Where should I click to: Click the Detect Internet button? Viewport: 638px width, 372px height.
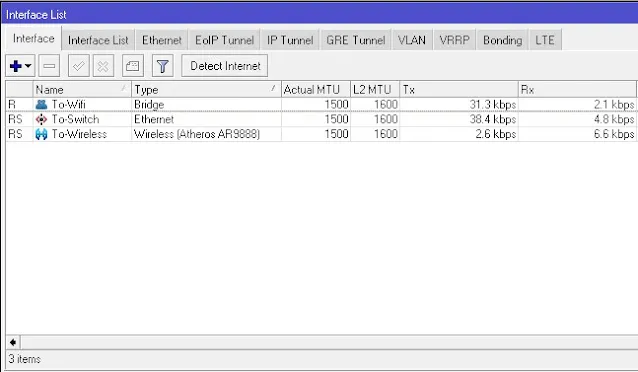tap(225, 66)
